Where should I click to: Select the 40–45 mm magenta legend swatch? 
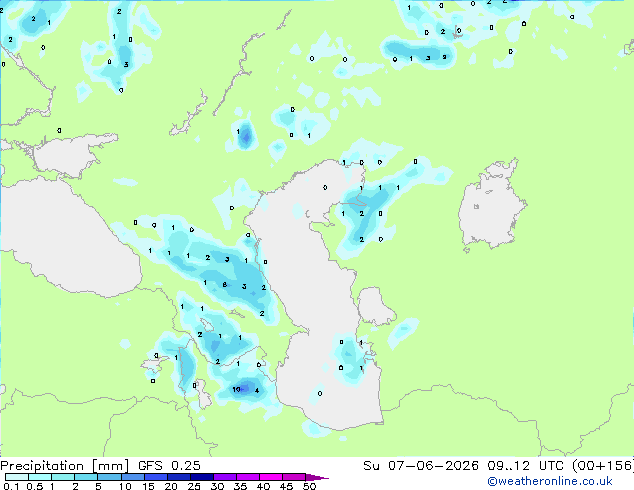271,477
